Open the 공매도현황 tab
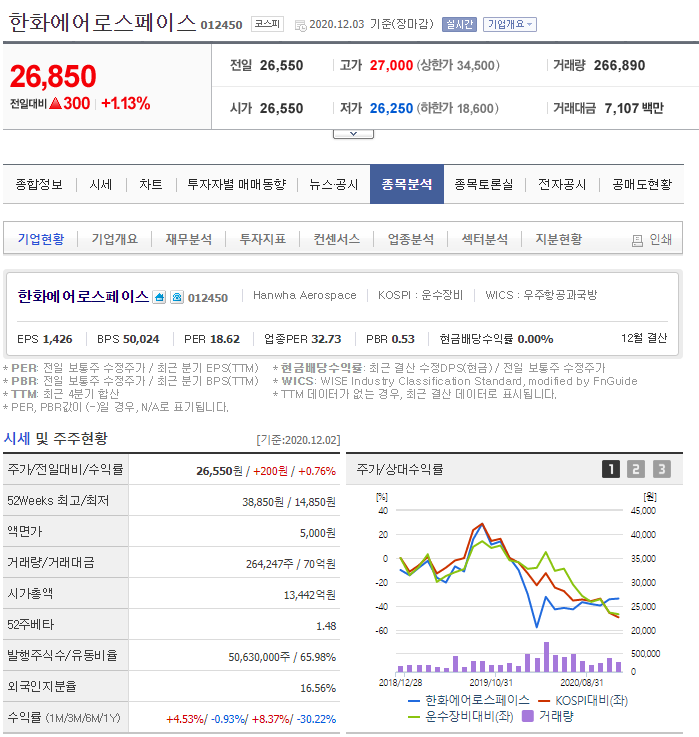Viewport: 699px width, 737px height. click(642, 184)
